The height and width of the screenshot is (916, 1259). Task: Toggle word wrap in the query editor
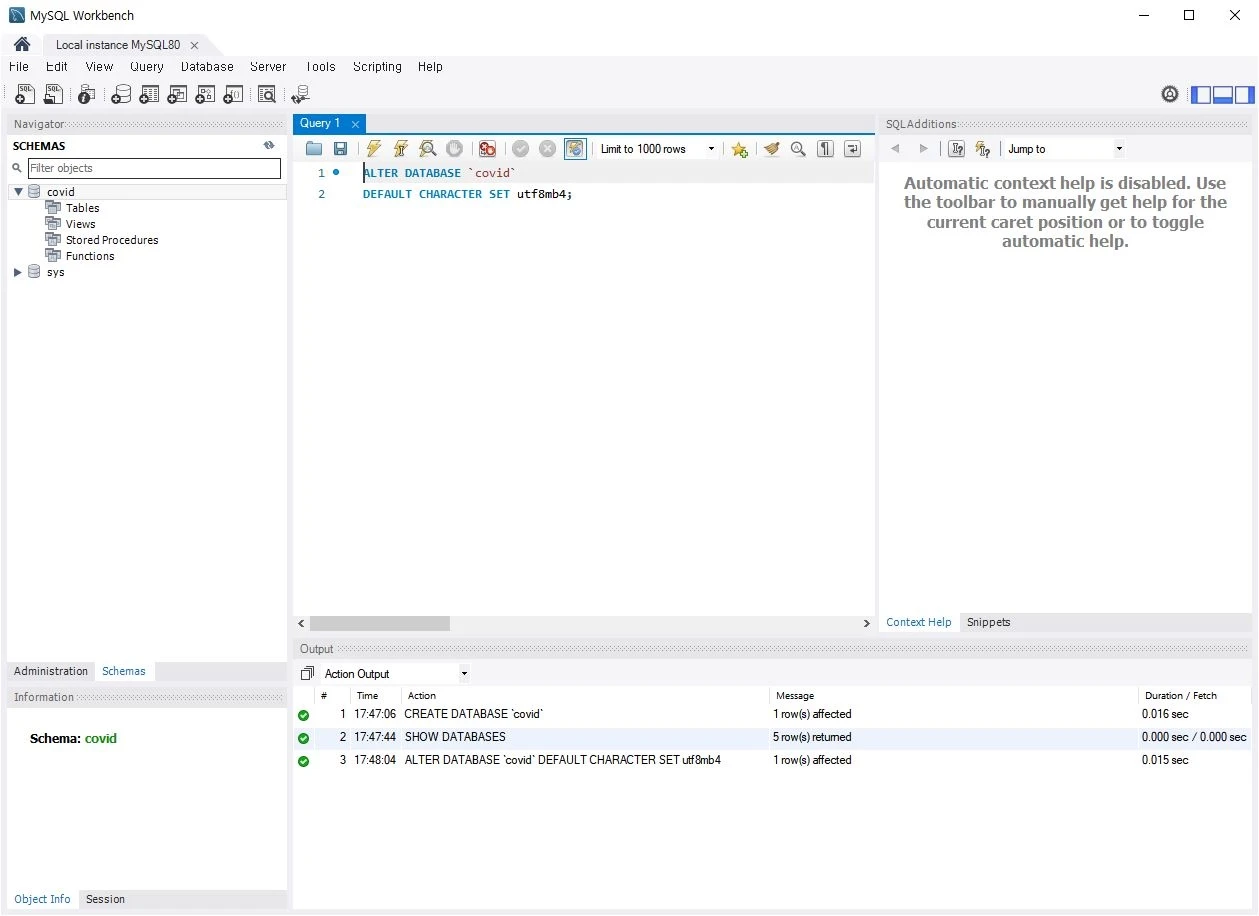tap(852, 149)
